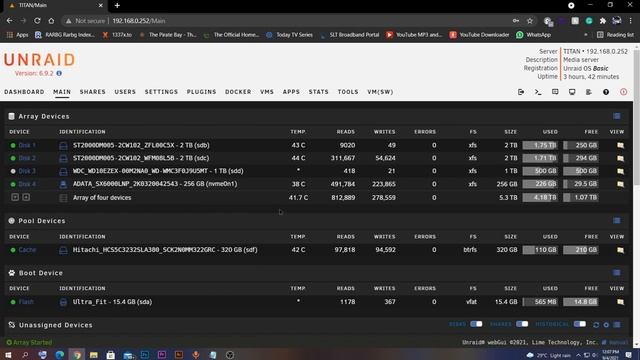Open the DASHBOARD tab

[x=24, y=92]
